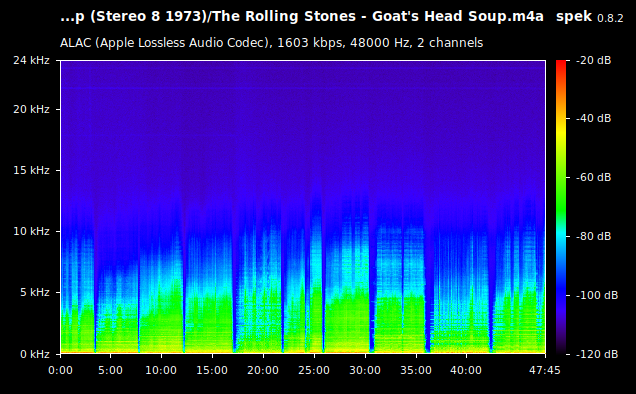Click the '15:00' time axis label

coord(212,370)
